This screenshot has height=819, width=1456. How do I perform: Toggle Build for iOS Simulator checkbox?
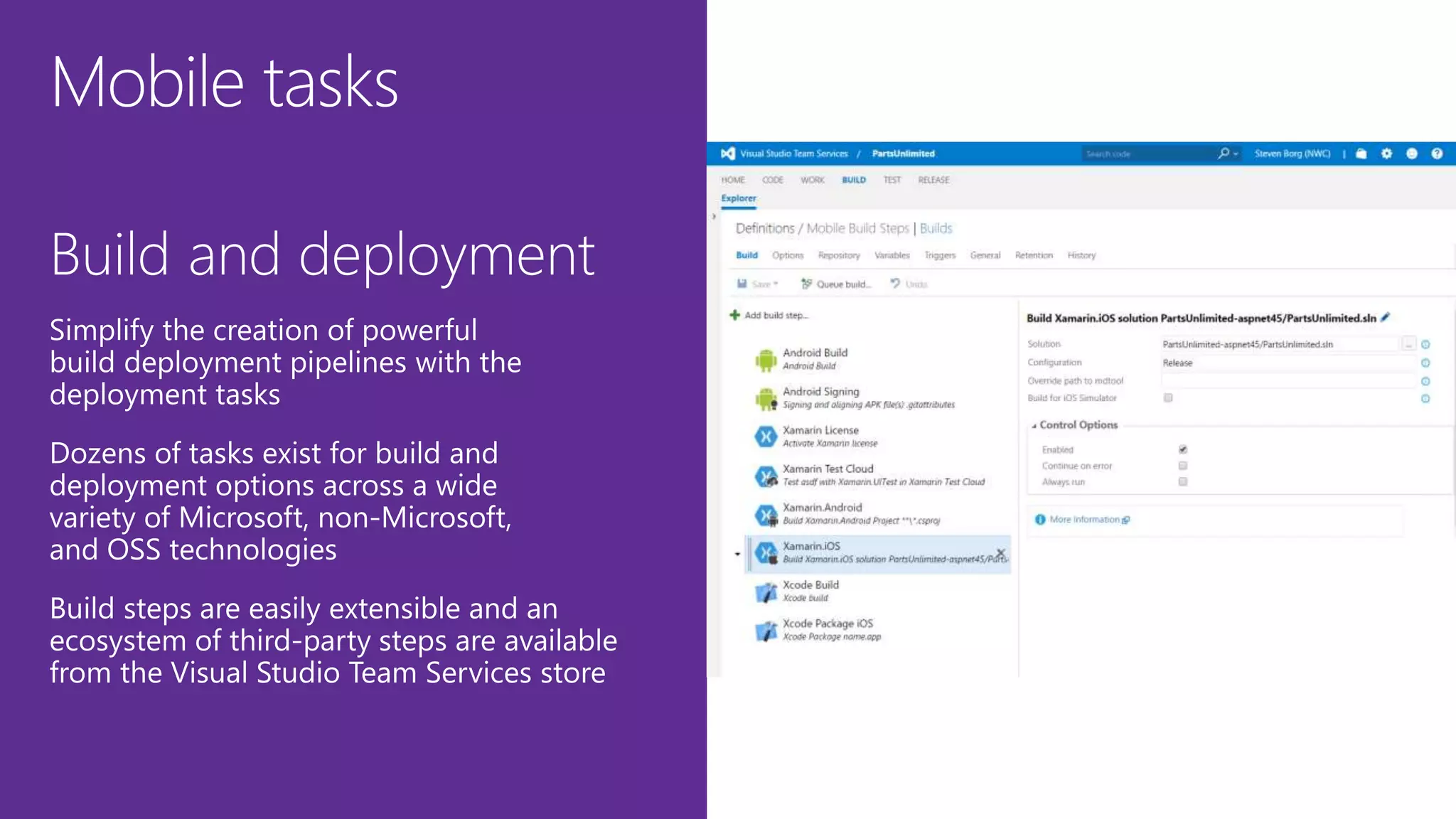(x=1168, y=398)
